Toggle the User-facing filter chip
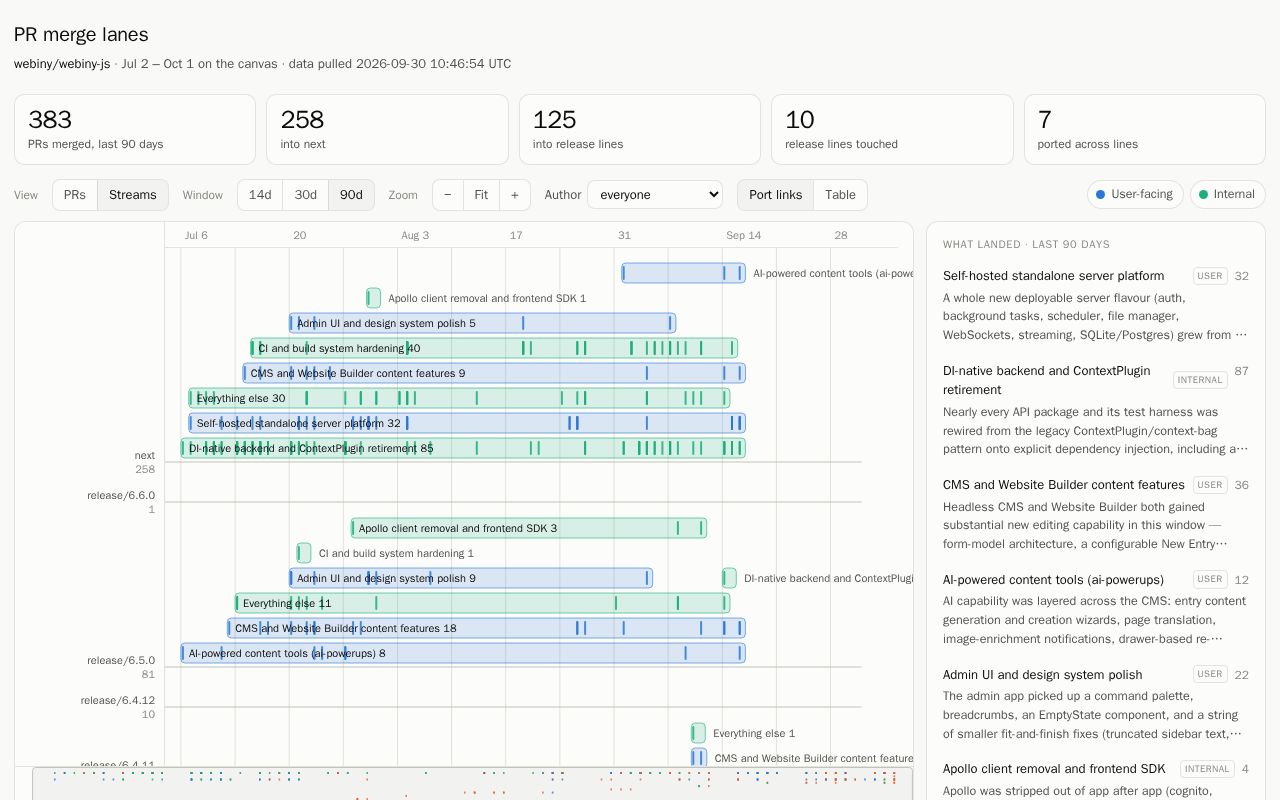The width and height of the screenshot is (1280, 800). 1135,195
